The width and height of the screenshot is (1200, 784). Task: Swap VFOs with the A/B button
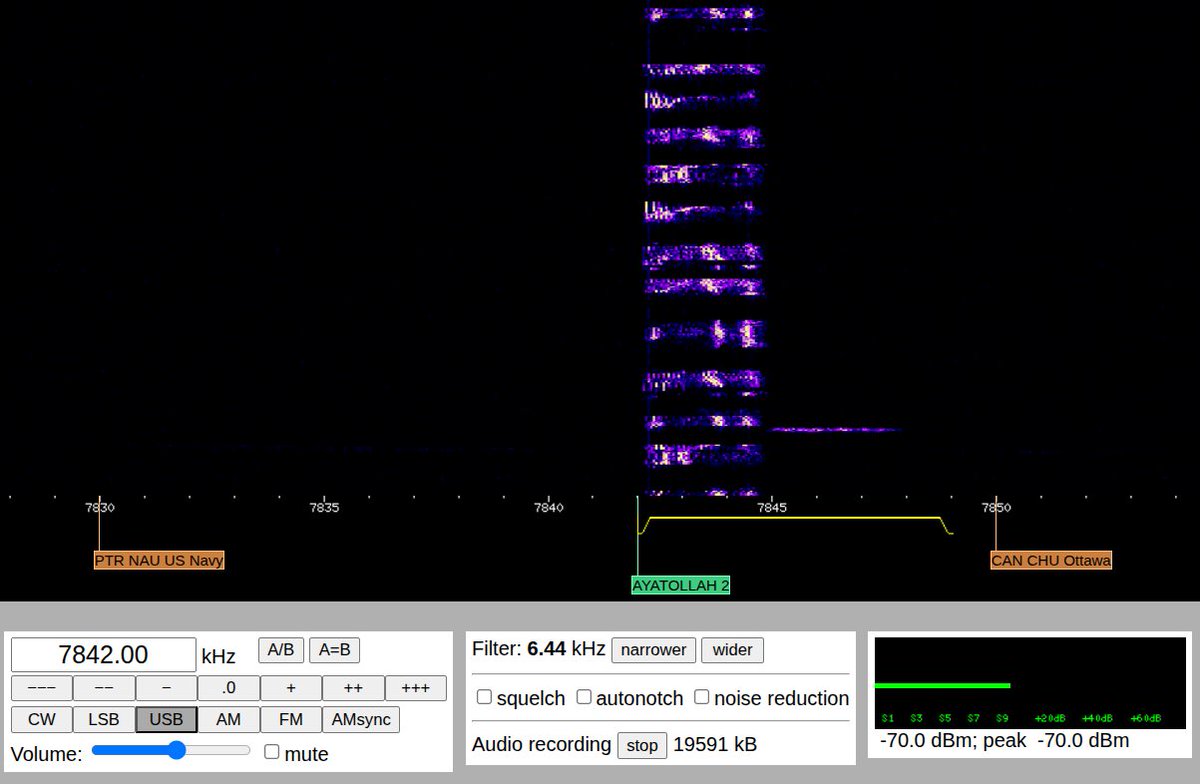[281, 650]
